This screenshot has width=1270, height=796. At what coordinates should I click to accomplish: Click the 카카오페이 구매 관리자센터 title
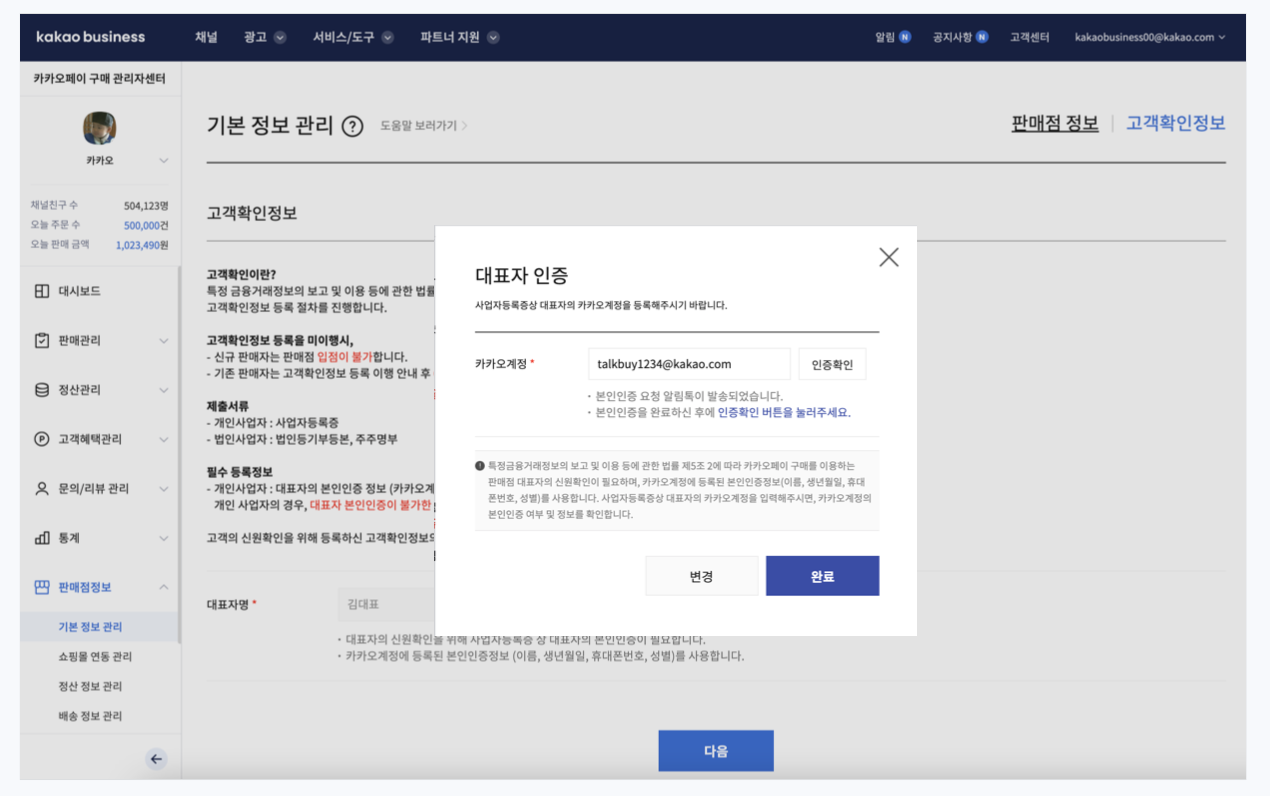99,78
